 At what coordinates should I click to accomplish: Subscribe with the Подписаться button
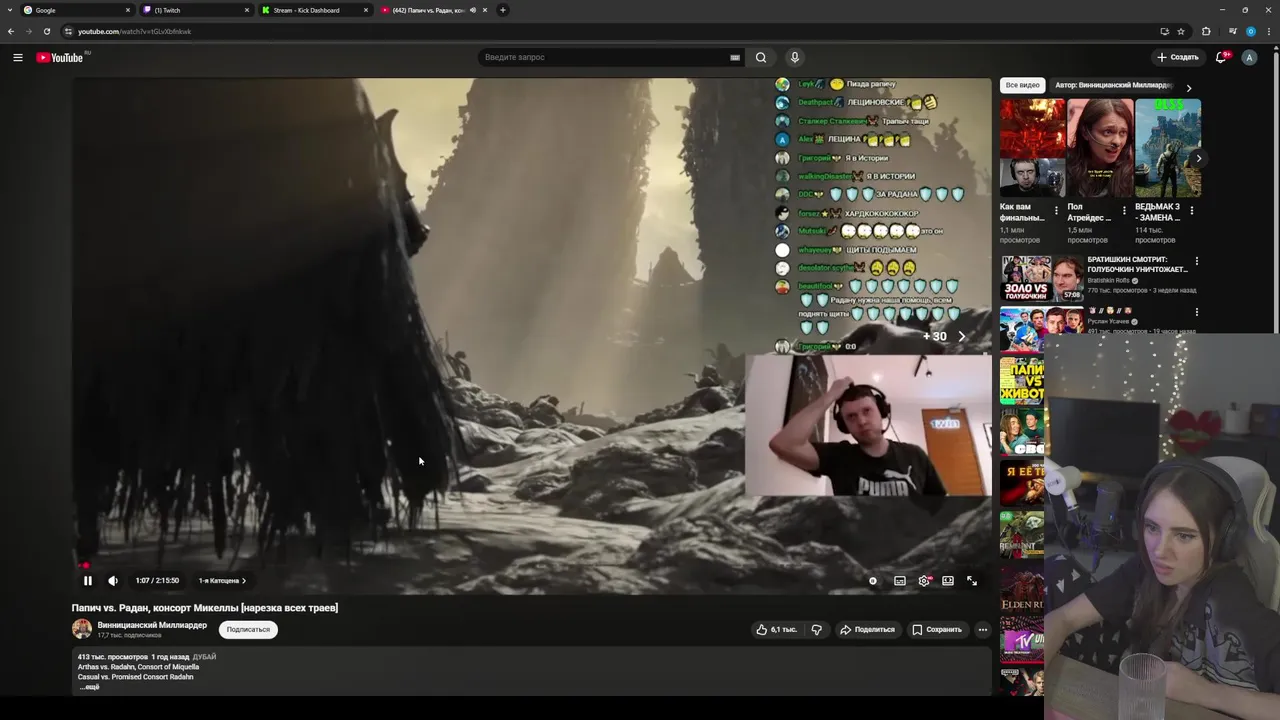coord(248,630)
